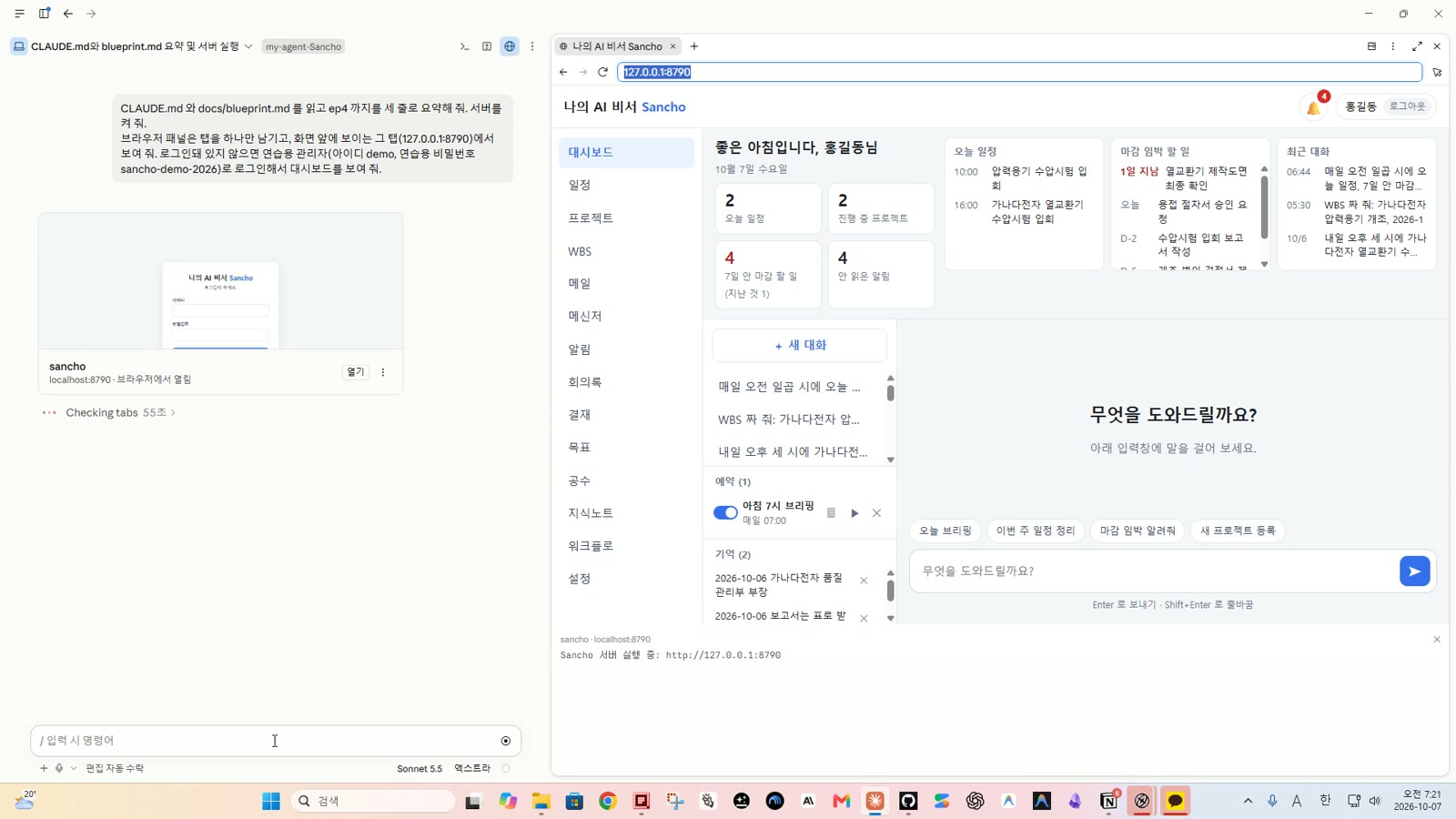Viewport: 1456px width, 819px height.
Task: Run the 아침 7시 브리핑 schedule now
Action: (854, 513)
